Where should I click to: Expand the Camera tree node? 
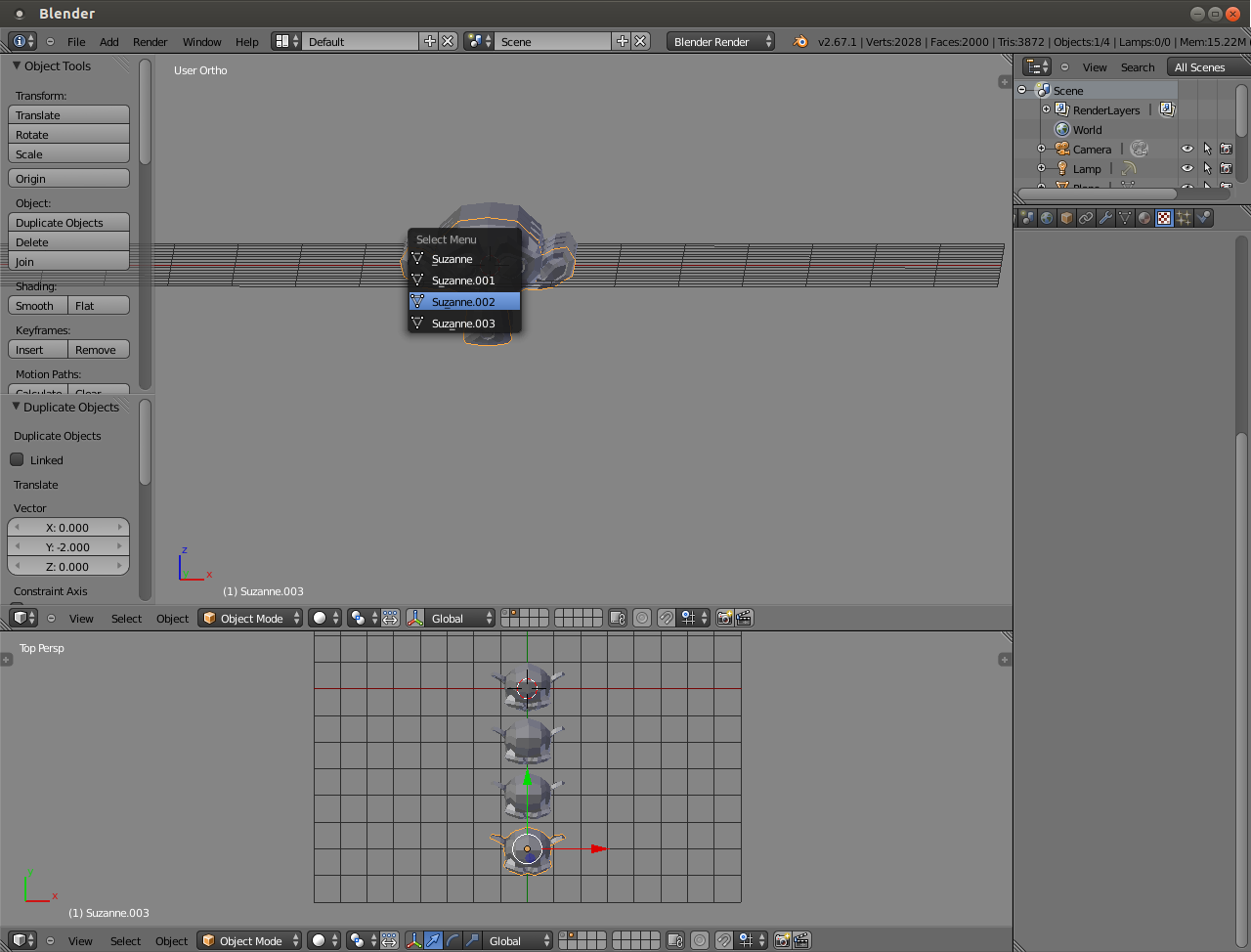pyautogui.click(x=1042, y=149)
